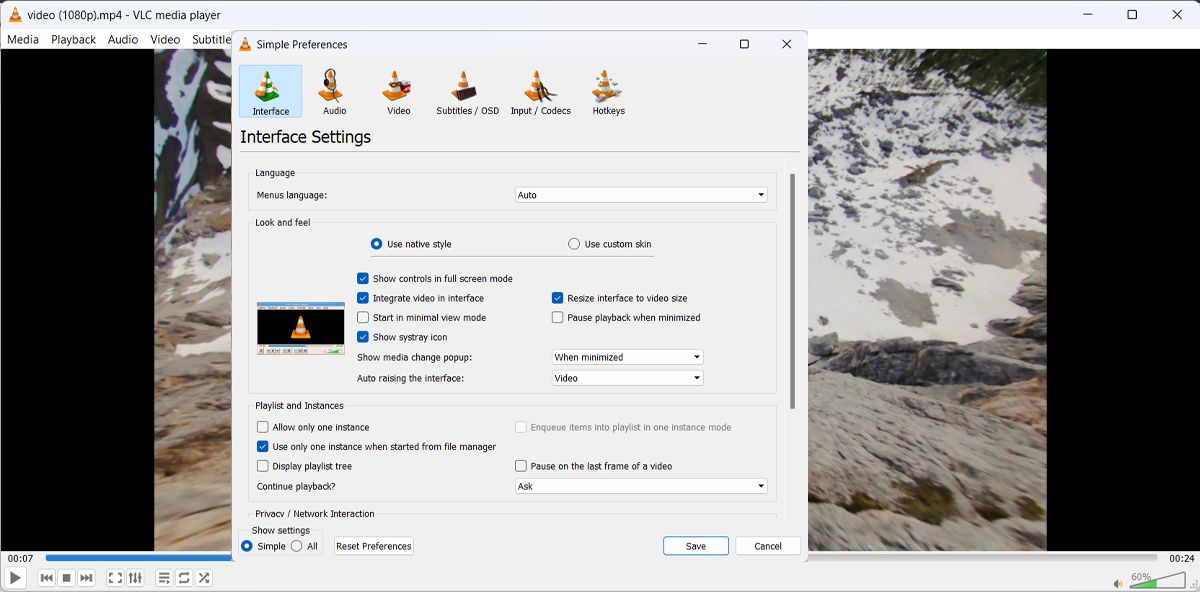1200x592 pixels.
Task: Open the Media menu
Action: [22, 39]
